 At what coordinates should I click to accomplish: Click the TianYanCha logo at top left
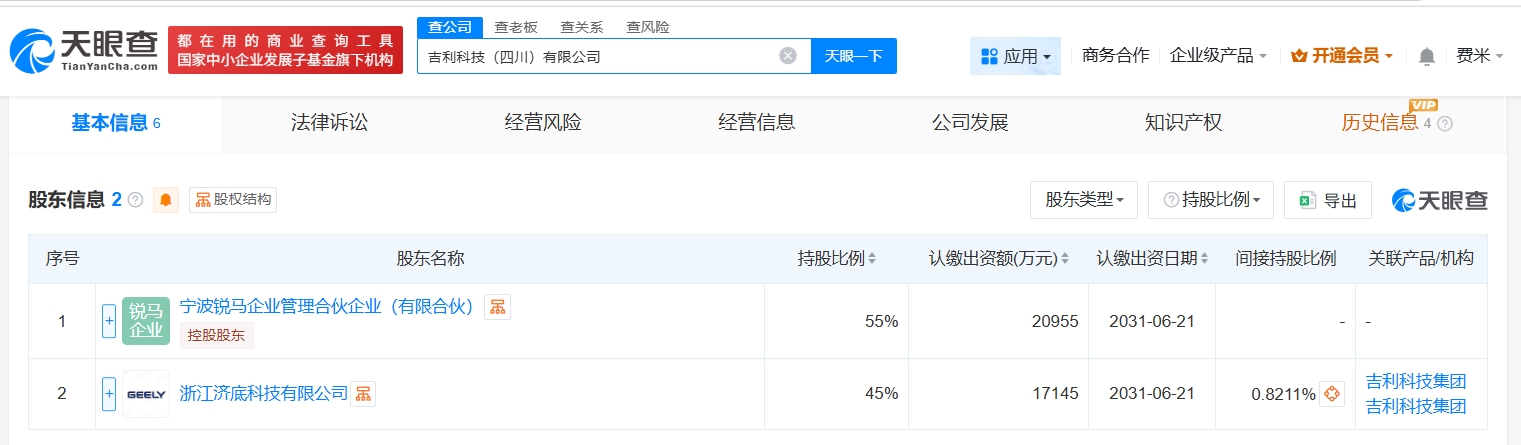pos(83,49)
